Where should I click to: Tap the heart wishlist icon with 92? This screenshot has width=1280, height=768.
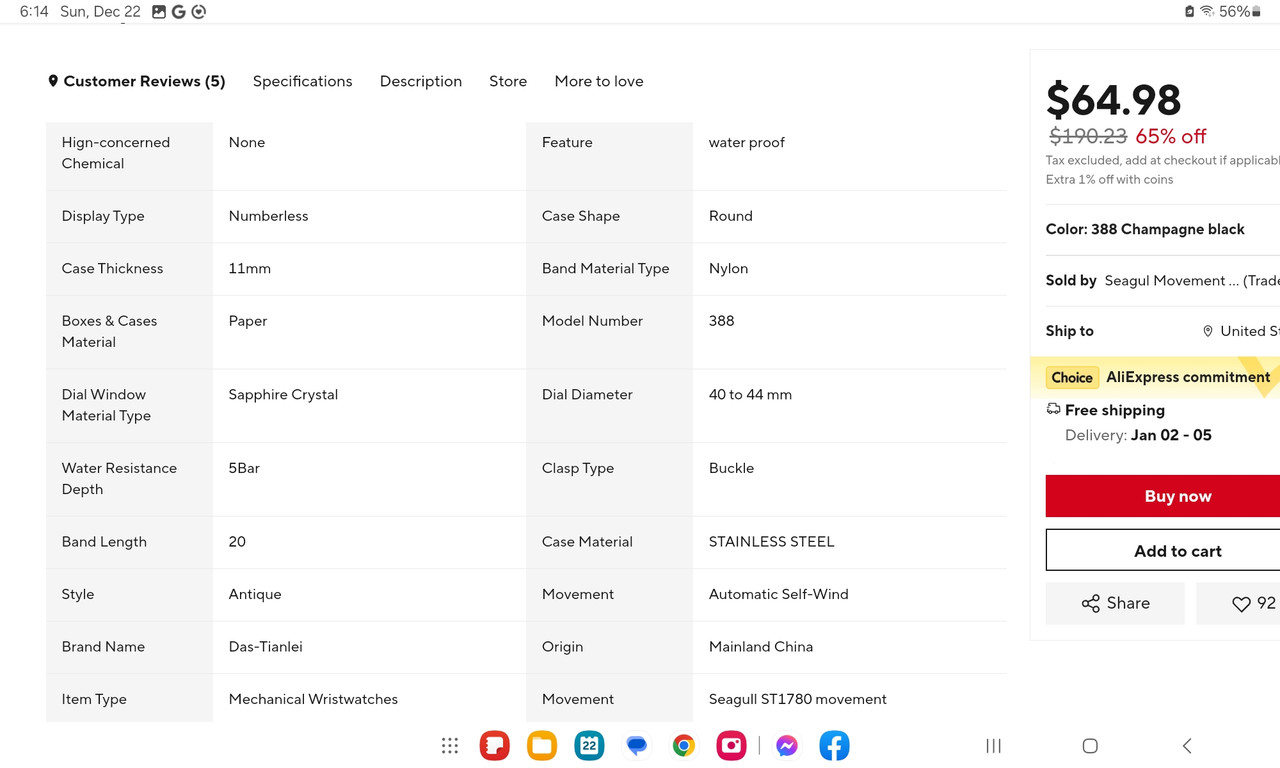tap(1241, 604)
